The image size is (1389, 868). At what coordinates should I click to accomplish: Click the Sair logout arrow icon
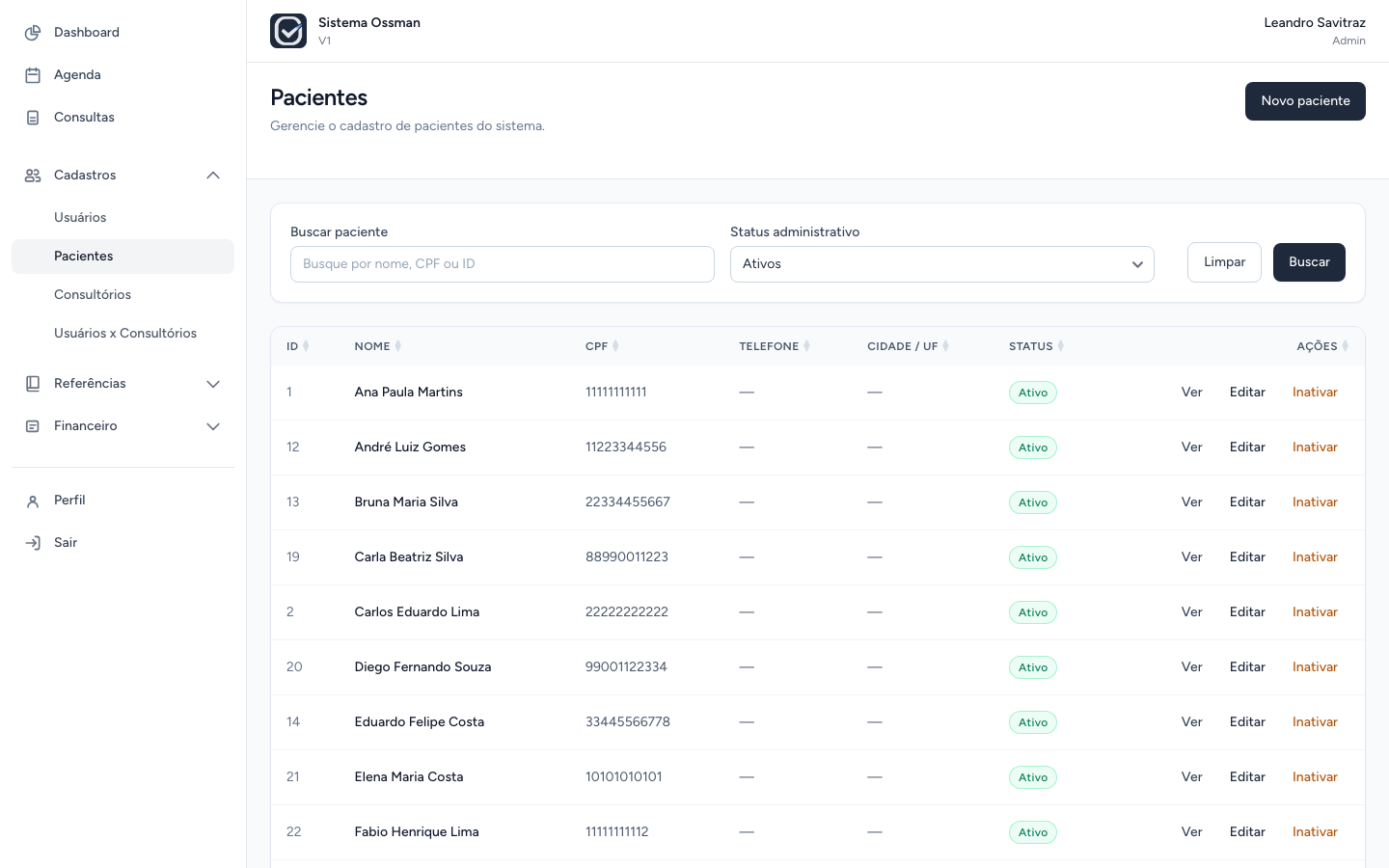pos(33,543)
